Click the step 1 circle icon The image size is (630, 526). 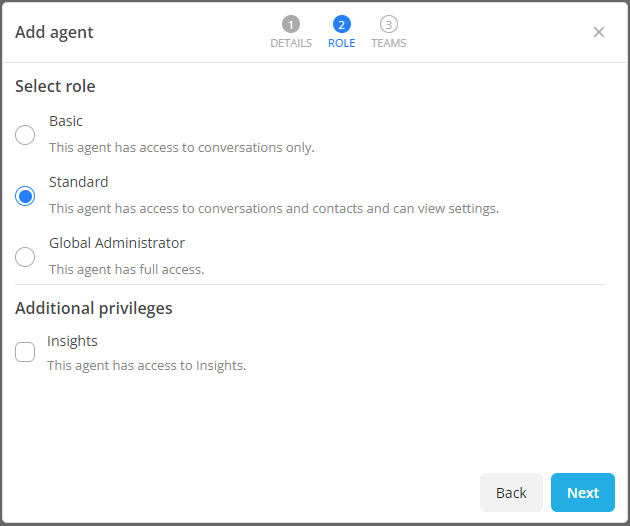(x=291, y=25)
